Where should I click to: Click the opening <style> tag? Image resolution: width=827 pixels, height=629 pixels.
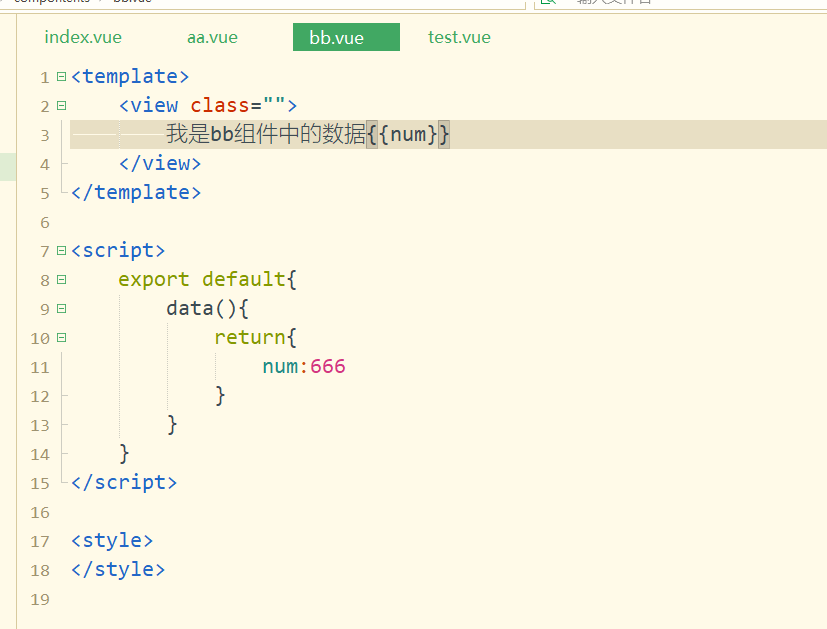pyautogui.click(x=112, y=540)
